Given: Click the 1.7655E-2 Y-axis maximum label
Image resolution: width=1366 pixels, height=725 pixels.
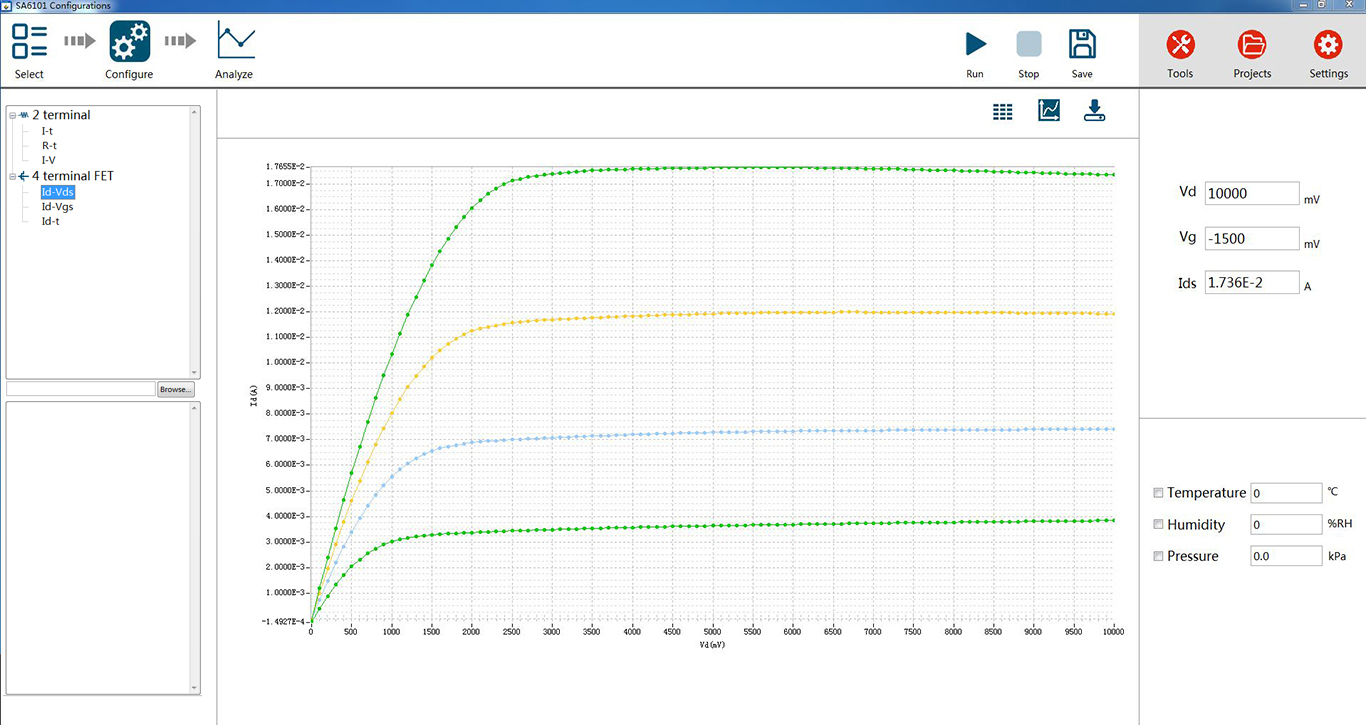Looking at the screenshot, I should [x=285, y=167].
